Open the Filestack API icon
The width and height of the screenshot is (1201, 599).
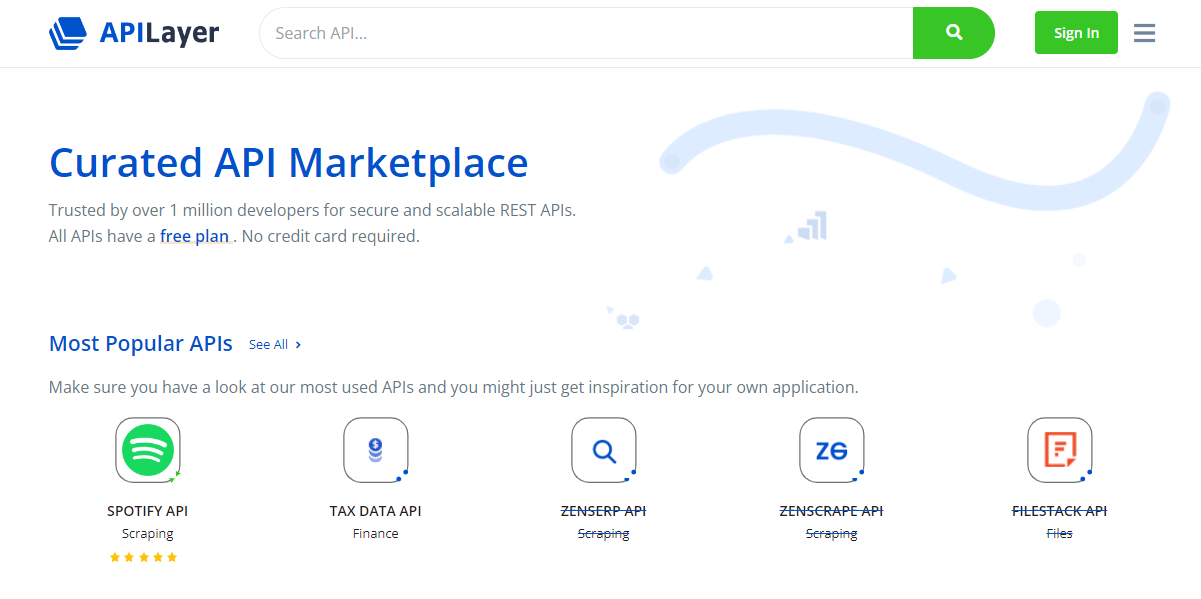[x=1060, y=450]
